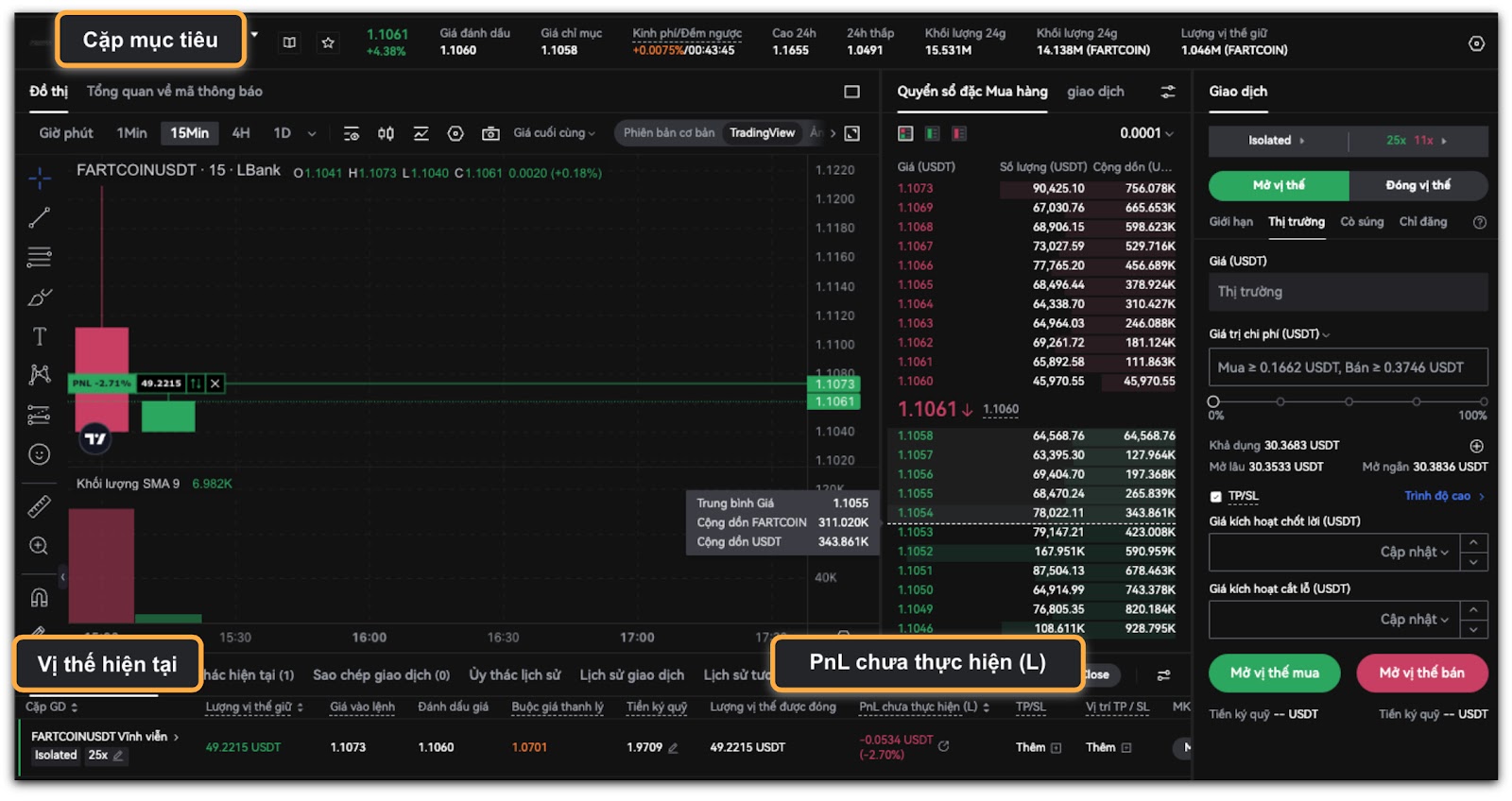Open Cập nhật dropdown for take-profit price

[x=1414, y=552]
